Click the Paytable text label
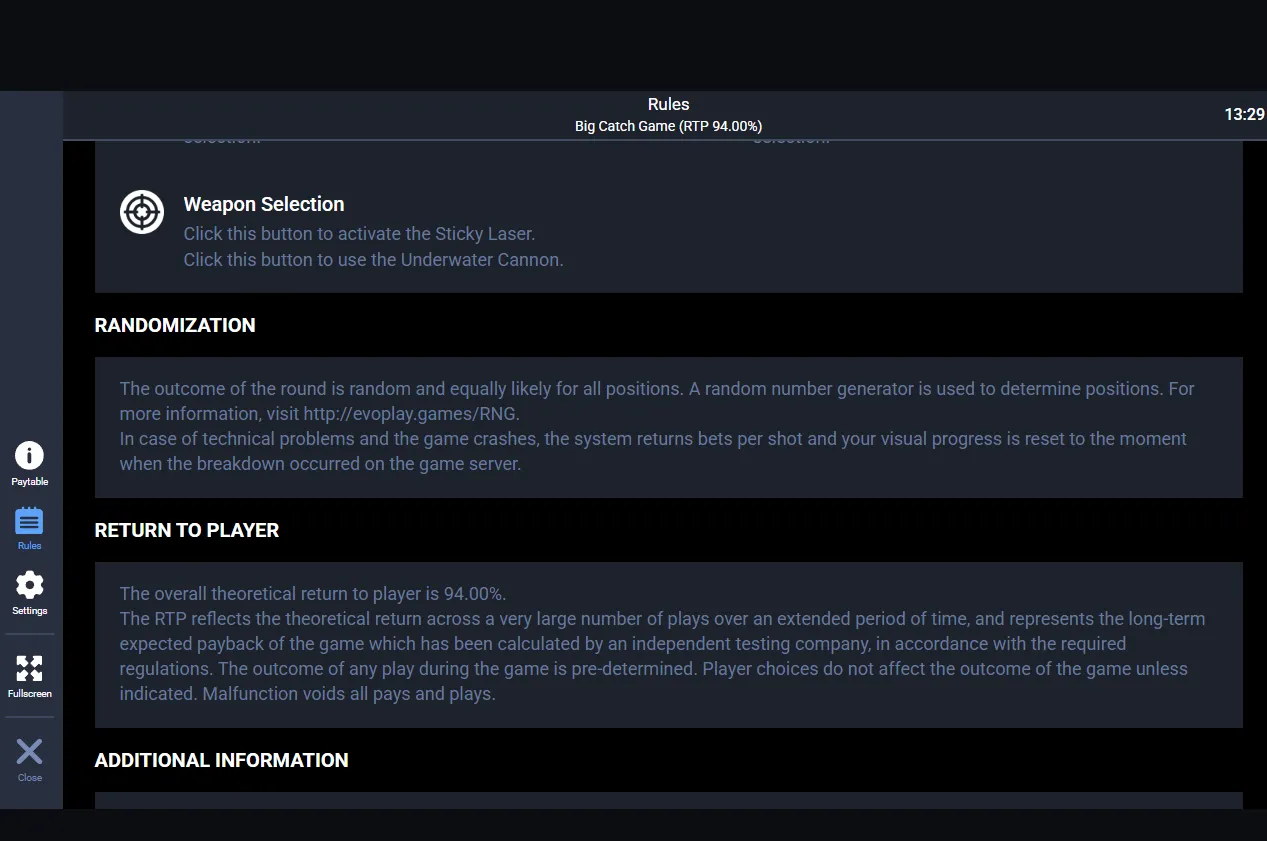This screenshot has height=841, width=1267. click(29, 482)
